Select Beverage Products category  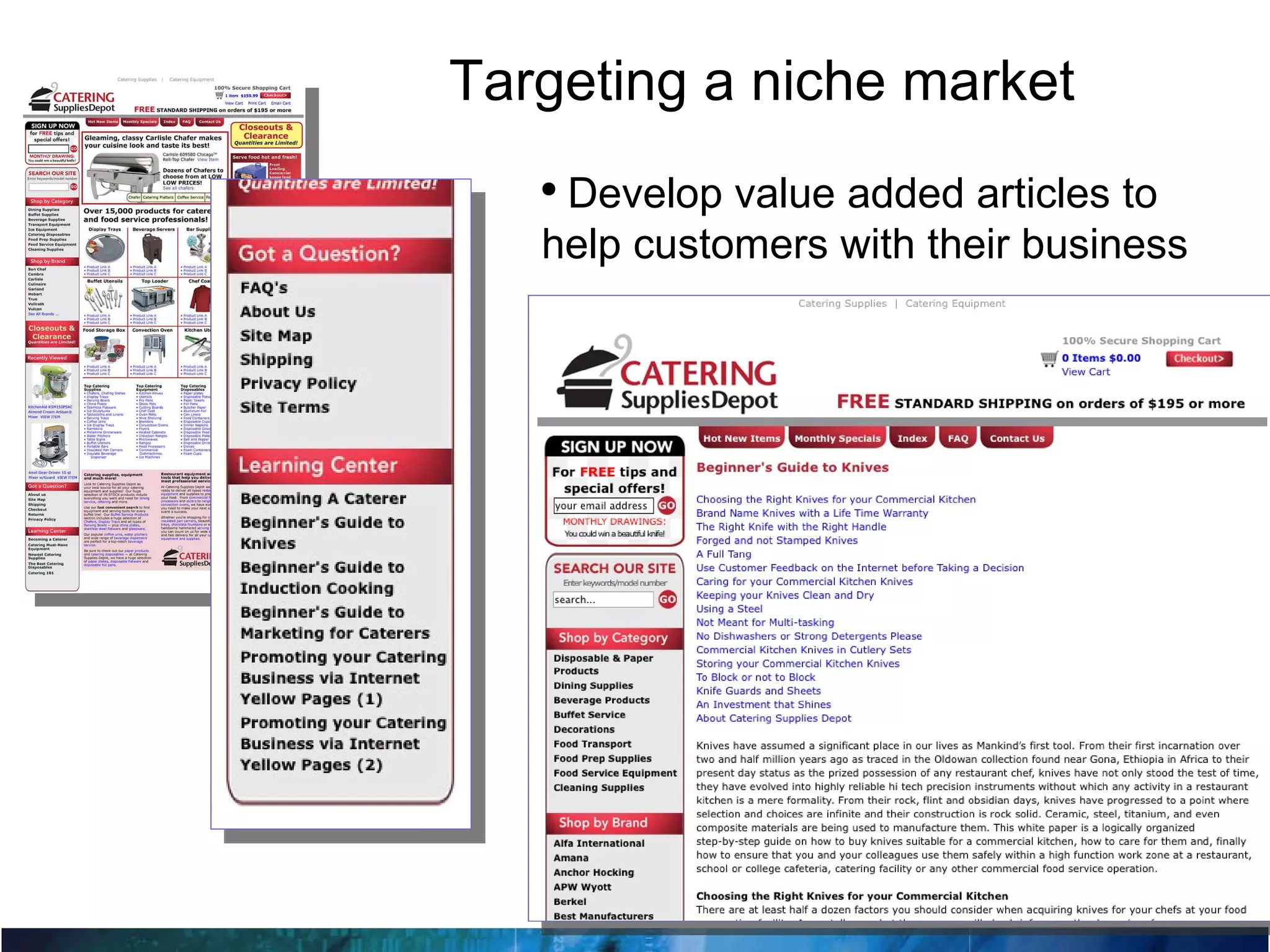(602, 700)
